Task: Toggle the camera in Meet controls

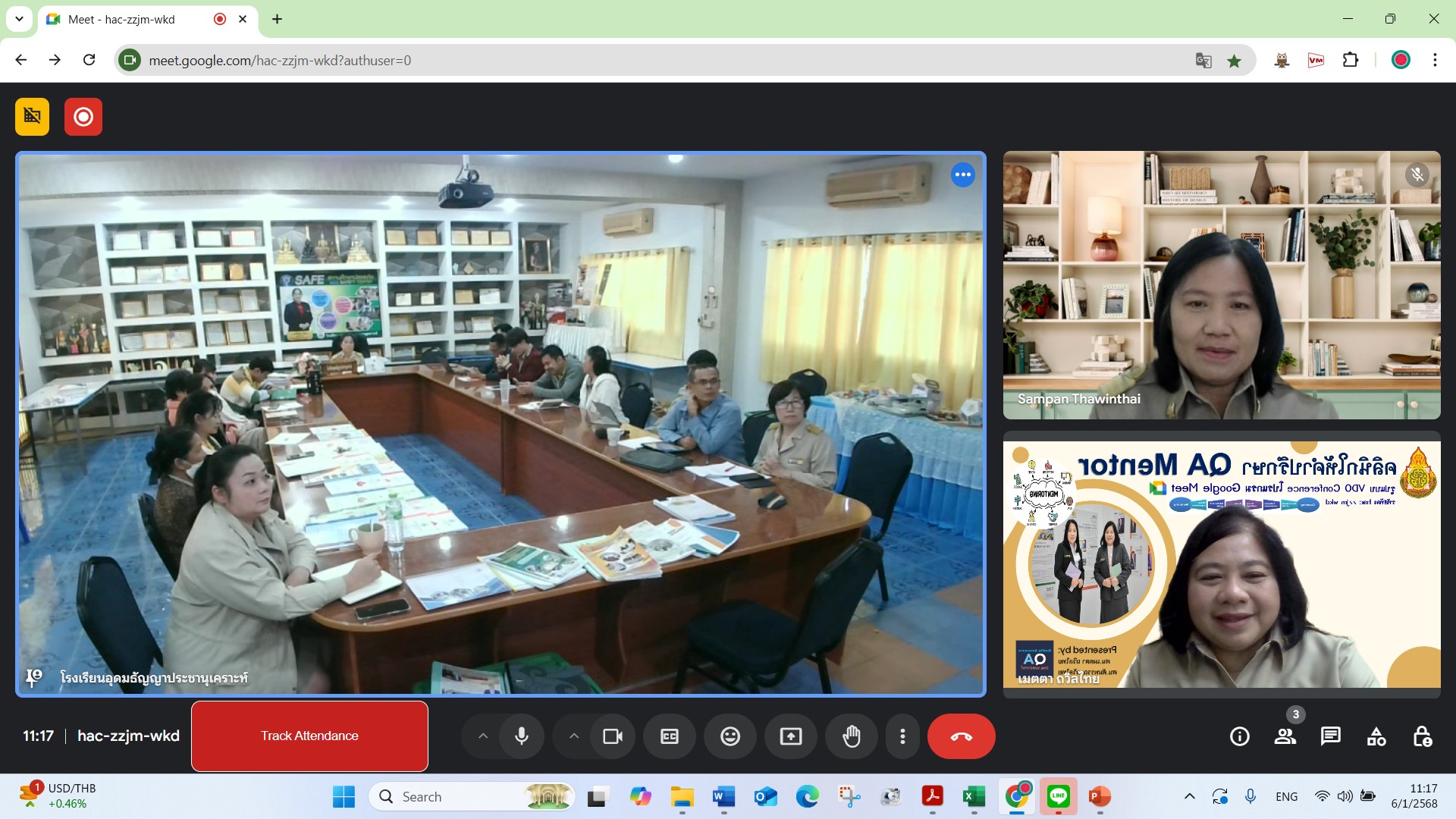Action: (x=613, y=736)
